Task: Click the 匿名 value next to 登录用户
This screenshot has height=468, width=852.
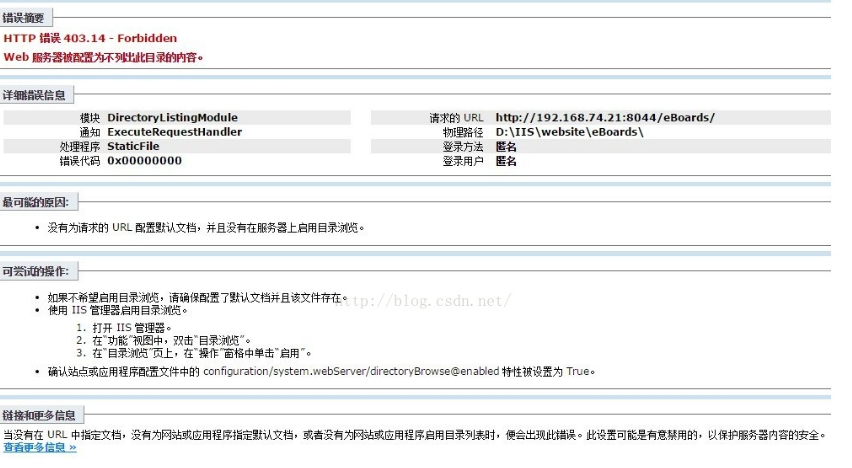Action: click(506, 161)
